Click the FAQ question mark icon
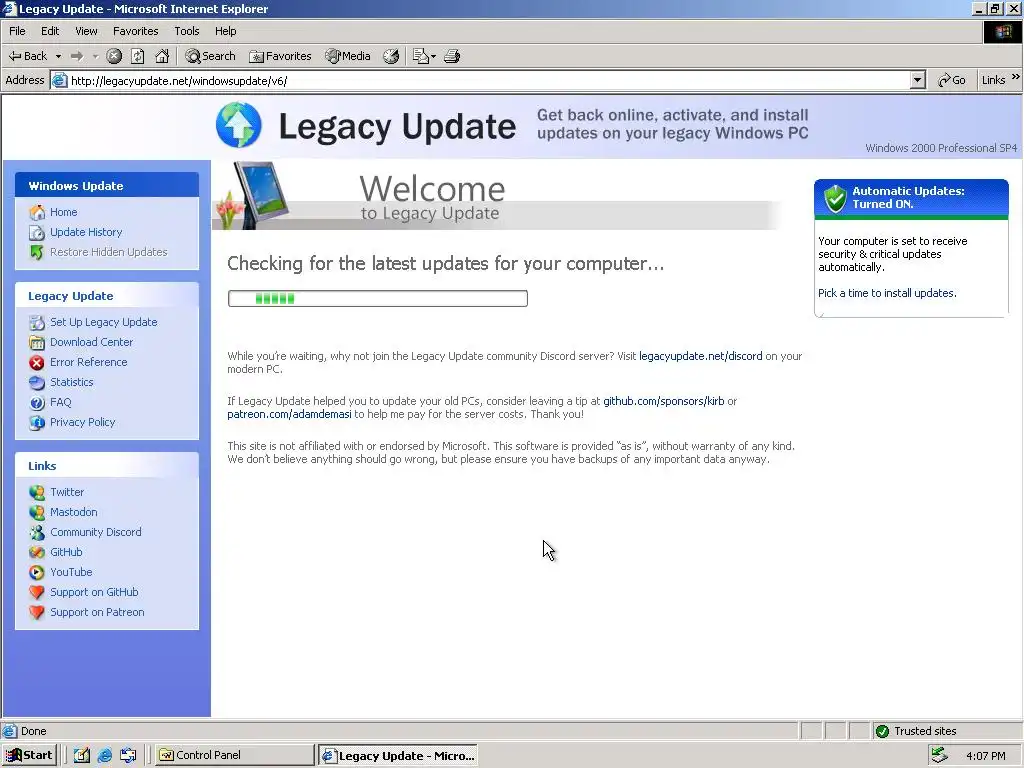 (37, 403)
